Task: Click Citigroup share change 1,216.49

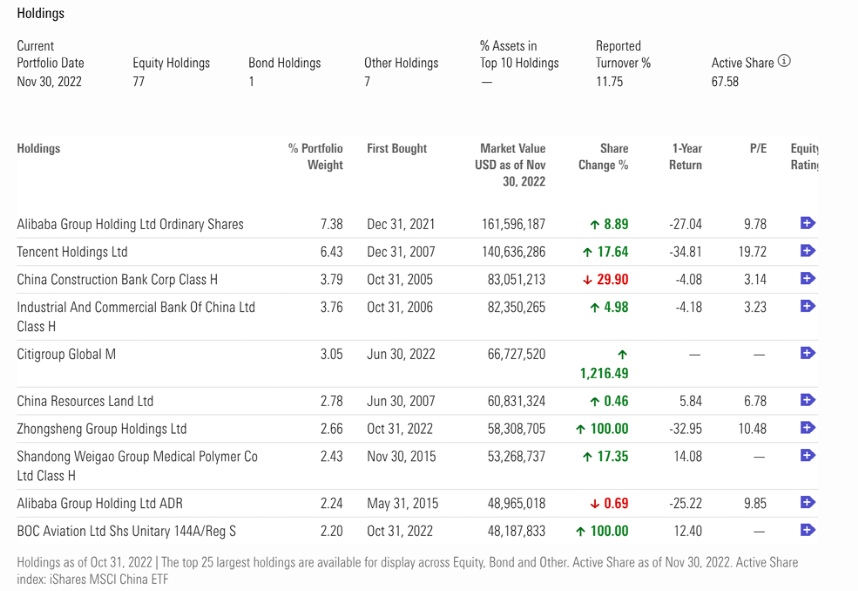Action: [604, 364]
